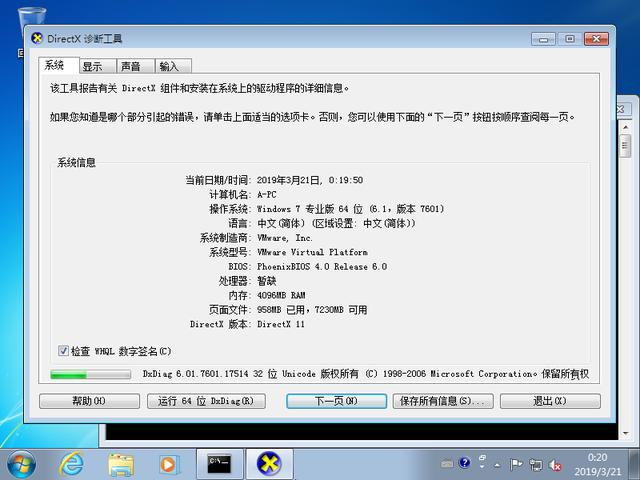Click 保存所有信息(S)... button

443,401
